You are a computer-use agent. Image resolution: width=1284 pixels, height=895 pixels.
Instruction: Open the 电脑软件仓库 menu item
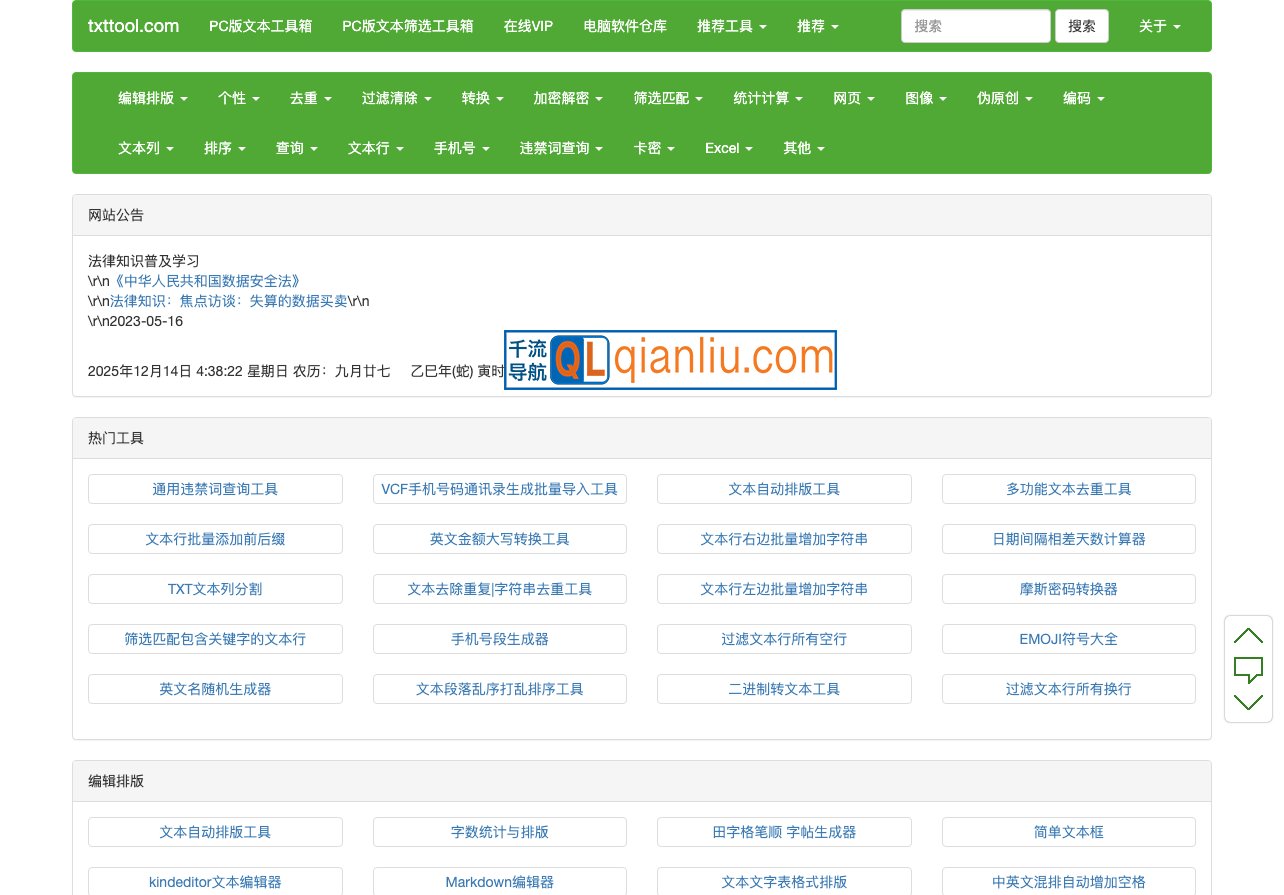pos(625,26)
